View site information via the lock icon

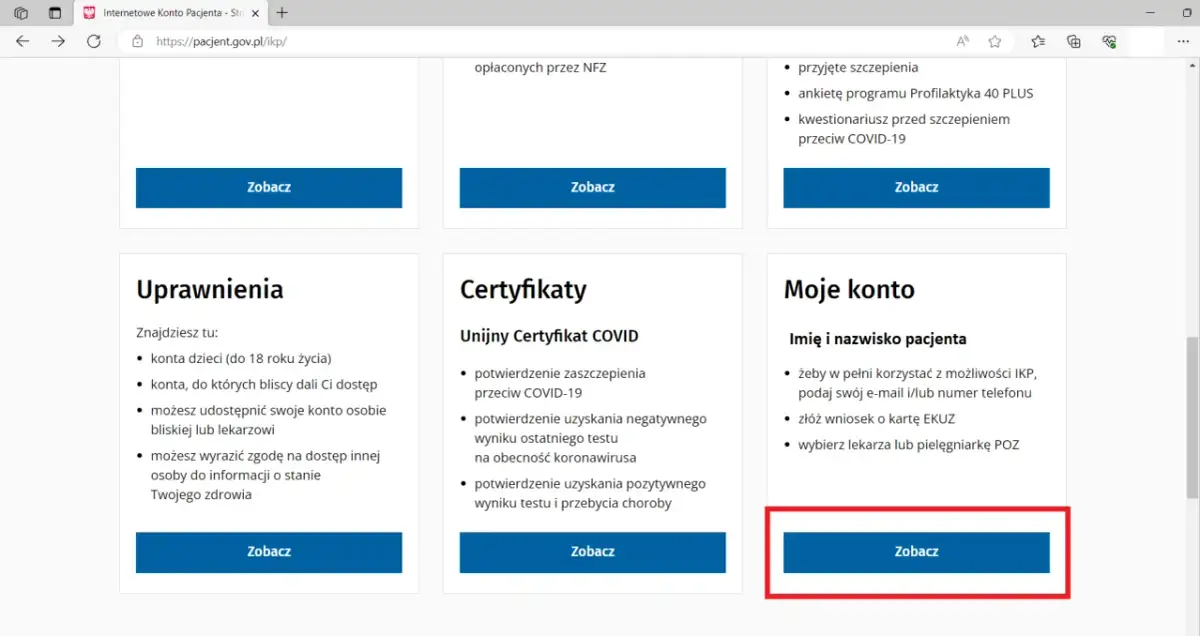click(137, 41)
